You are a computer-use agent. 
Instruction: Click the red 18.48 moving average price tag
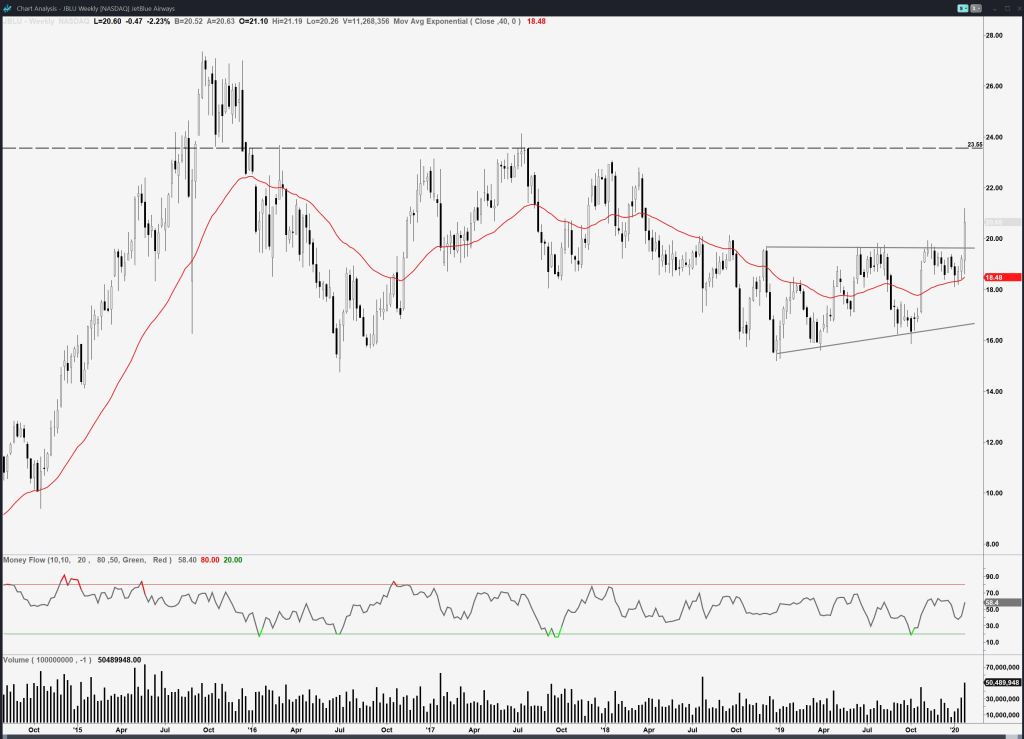tap(1002, 277)
